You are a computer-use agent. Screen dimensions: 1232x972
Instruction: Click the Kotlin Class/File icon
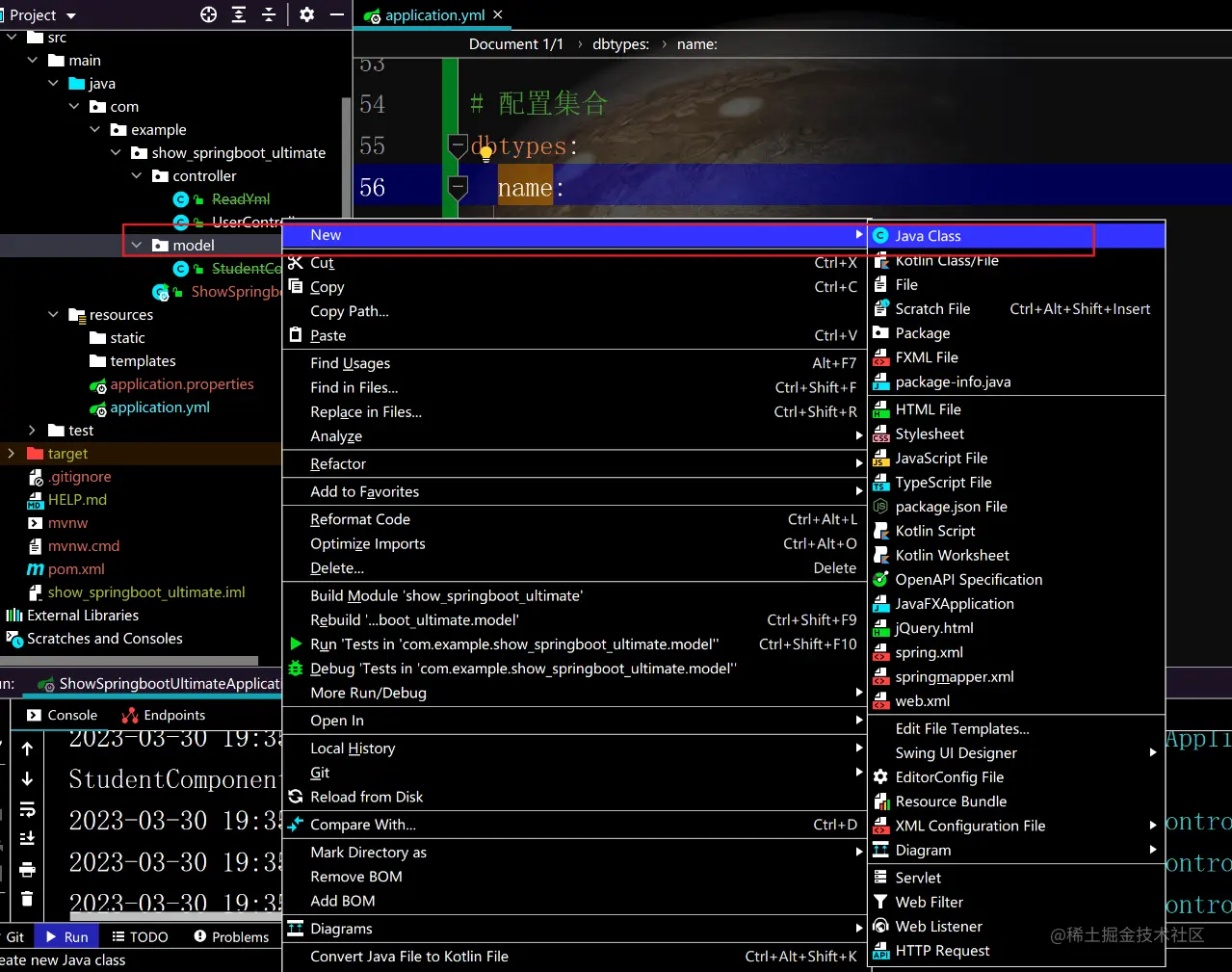point(880,260)
